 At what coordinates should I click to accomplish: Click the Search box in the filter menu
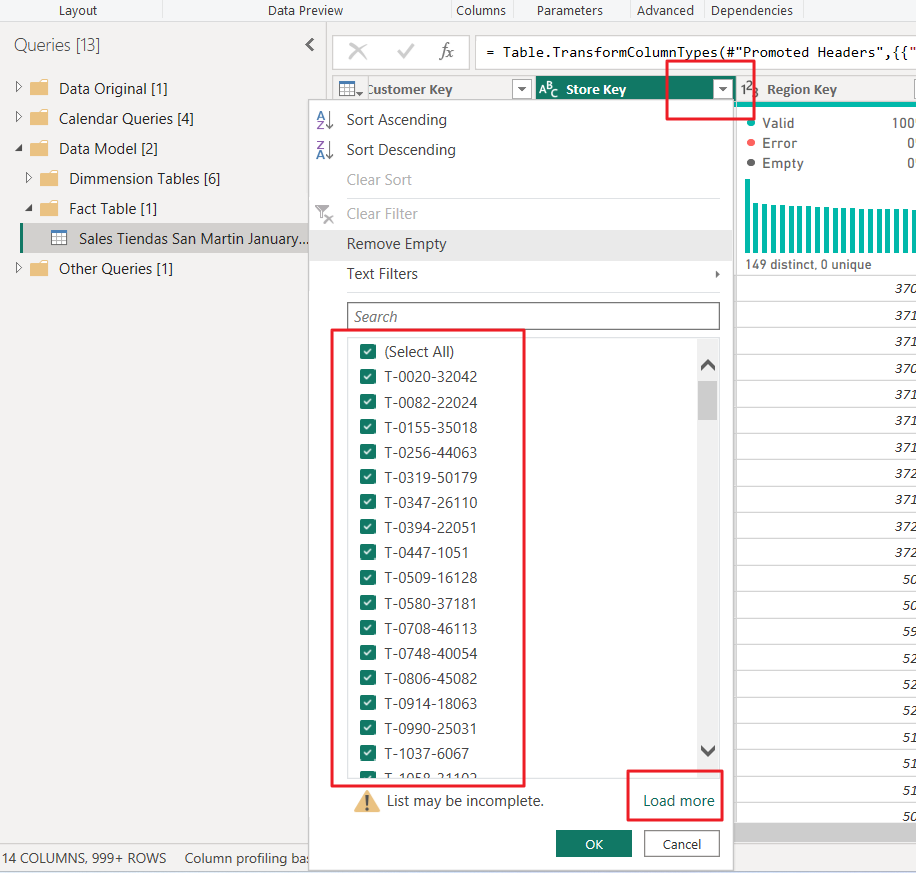pyautogui.click(x=533, y=316)
